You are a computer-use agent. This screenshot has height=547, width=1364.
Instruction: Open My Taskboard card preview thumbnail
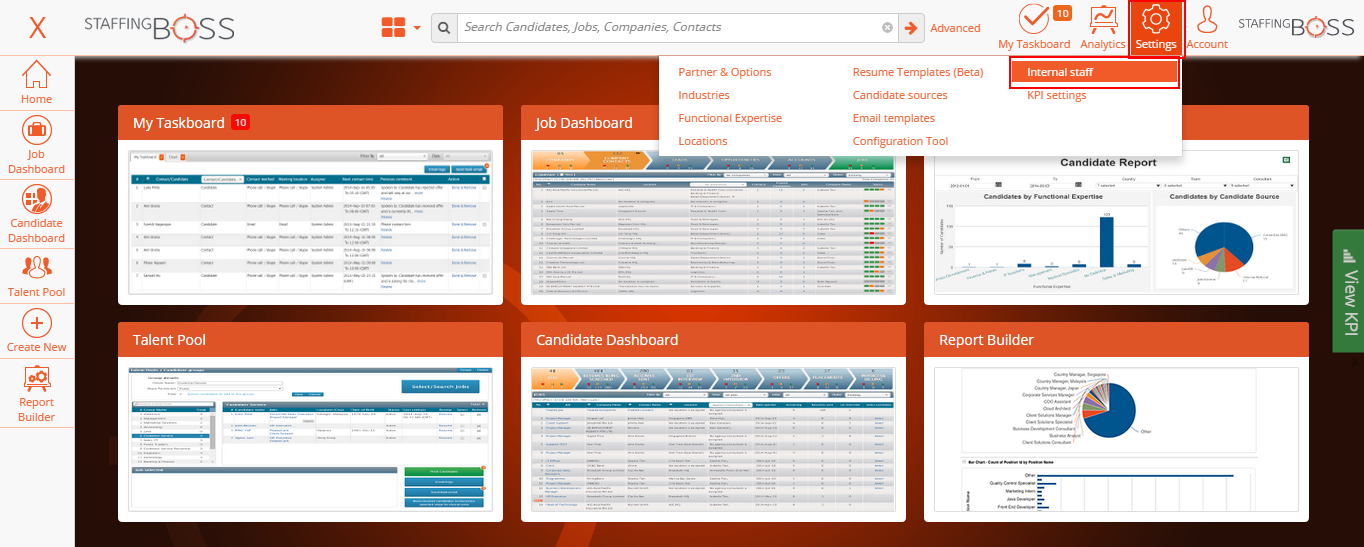tap(310, 222)
